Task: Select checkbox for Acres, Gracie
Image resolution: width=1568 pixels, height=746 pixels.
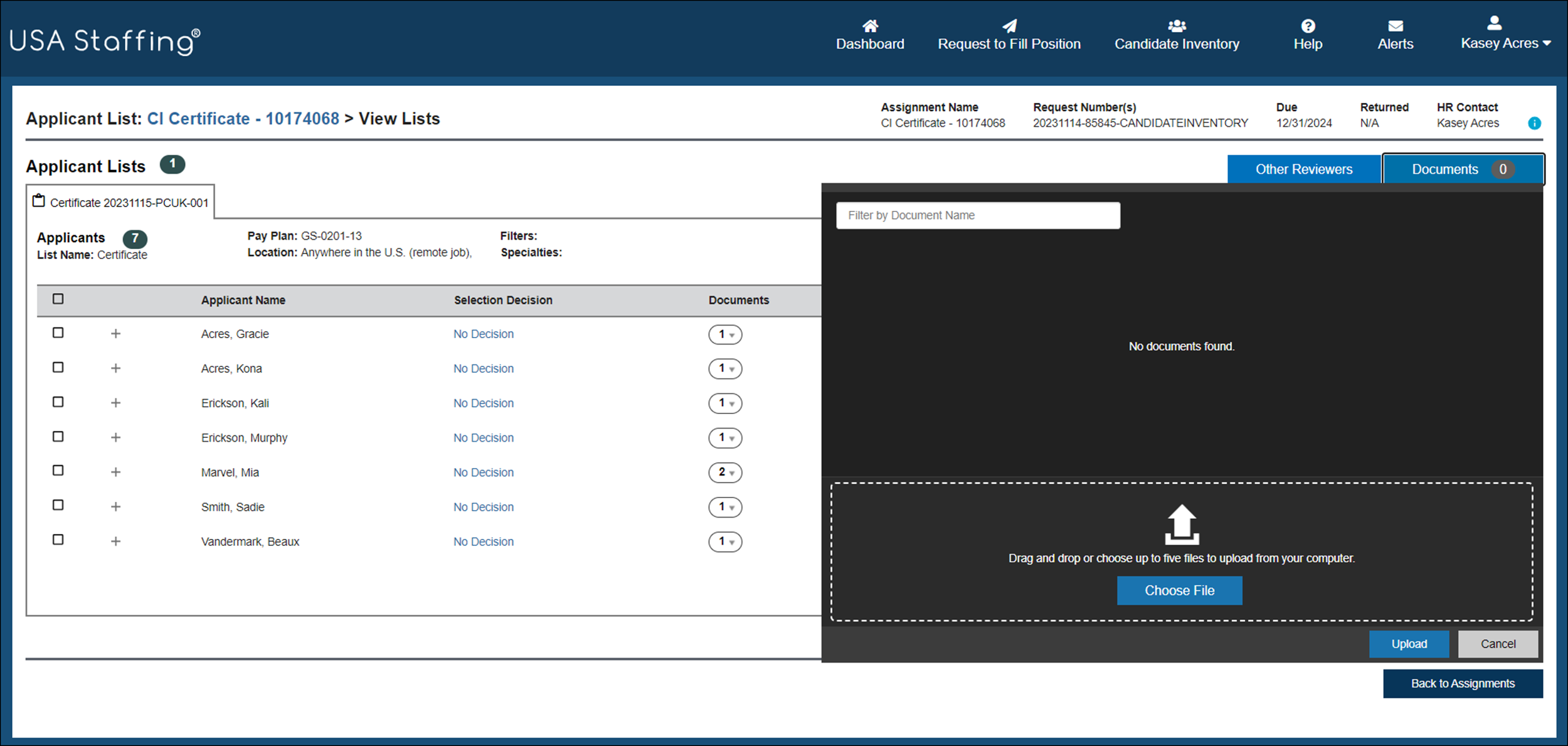Action: 58,333
